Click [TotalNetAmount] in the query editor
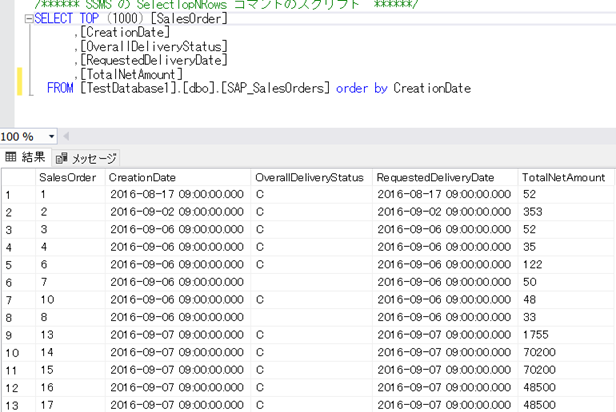 coord(131,74)
